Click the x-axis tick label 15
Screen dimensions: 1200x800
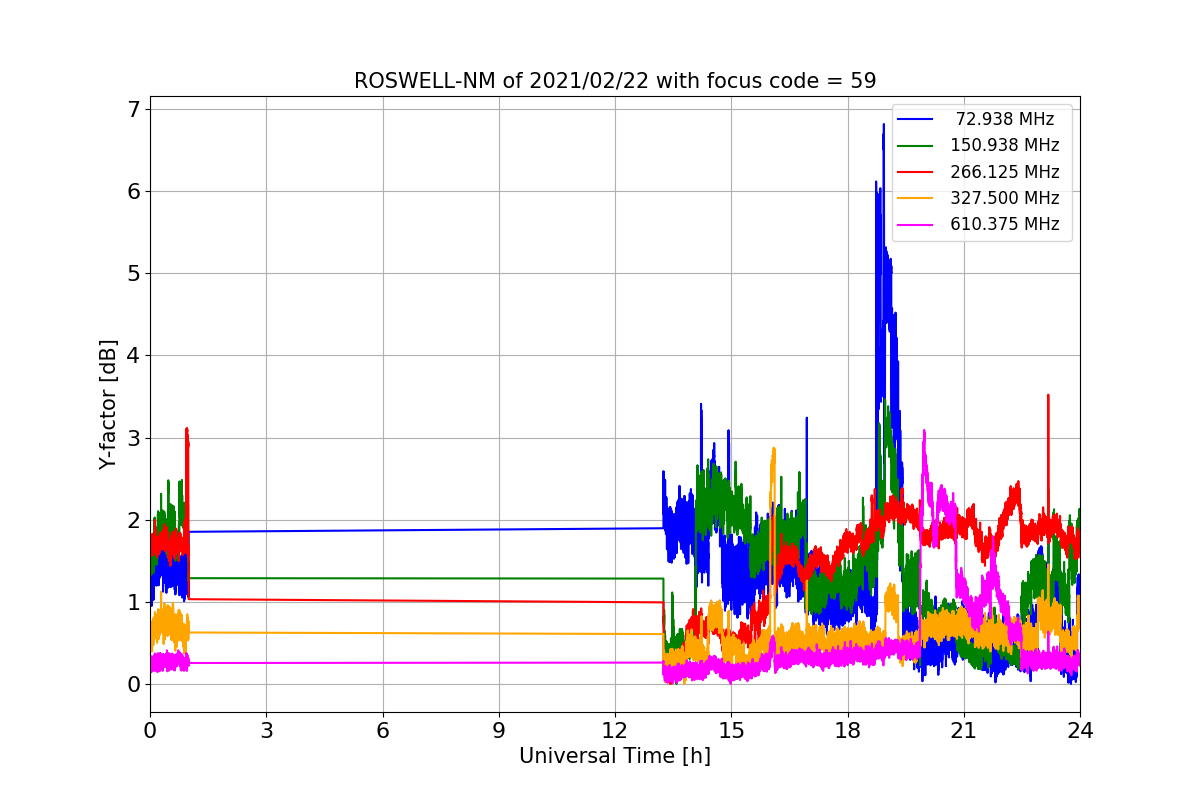tap(731, 731)
